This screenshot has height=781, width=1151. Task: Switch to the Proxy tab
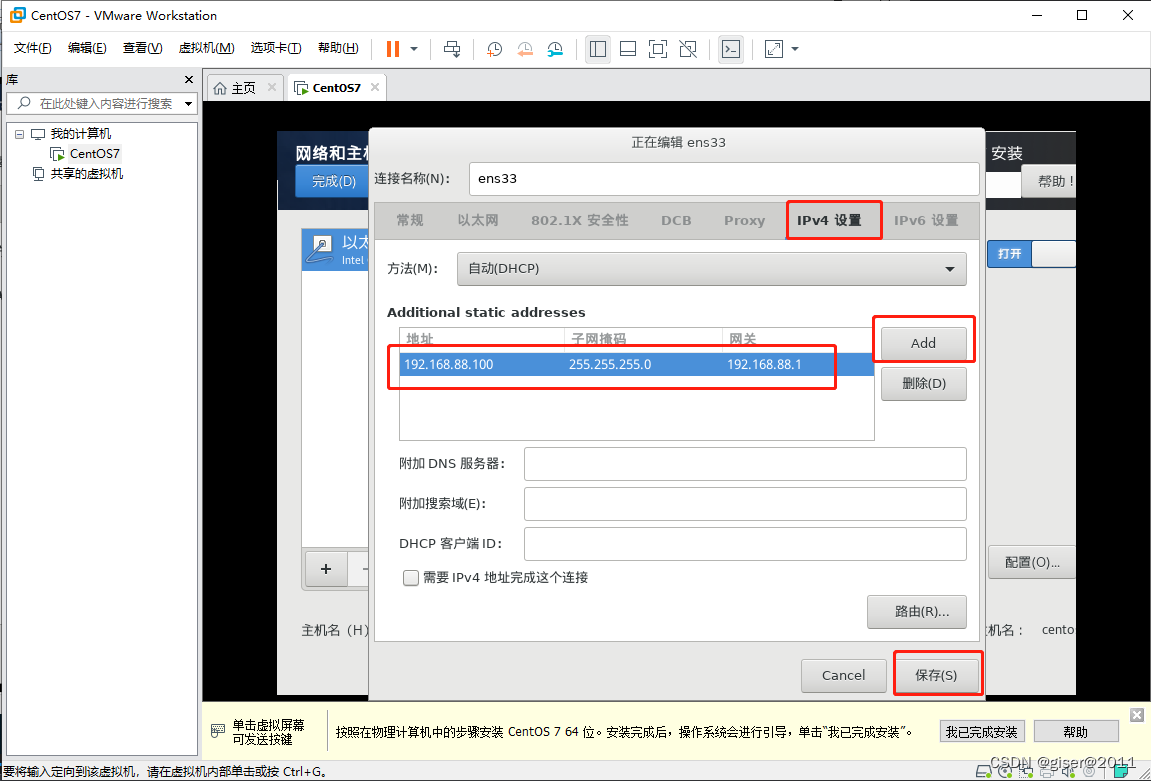coord(744,220)
